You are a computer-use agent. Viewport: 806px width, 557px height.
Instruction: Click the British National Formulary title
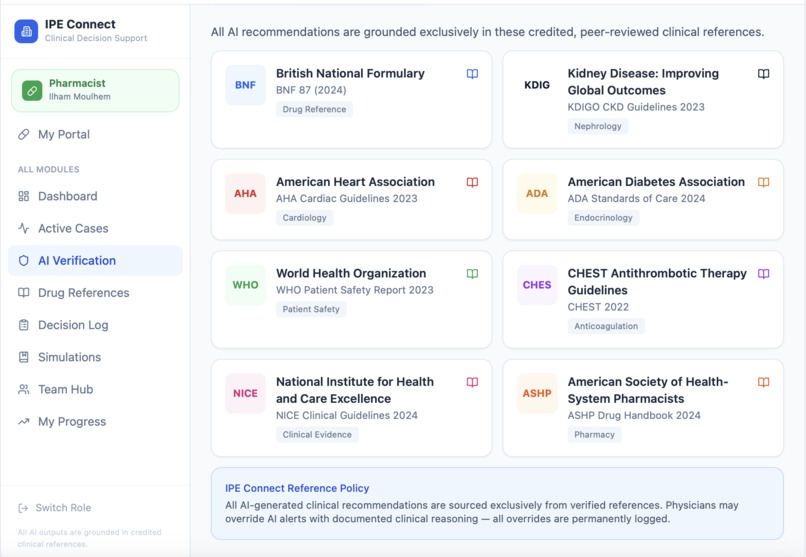(350, 73)
